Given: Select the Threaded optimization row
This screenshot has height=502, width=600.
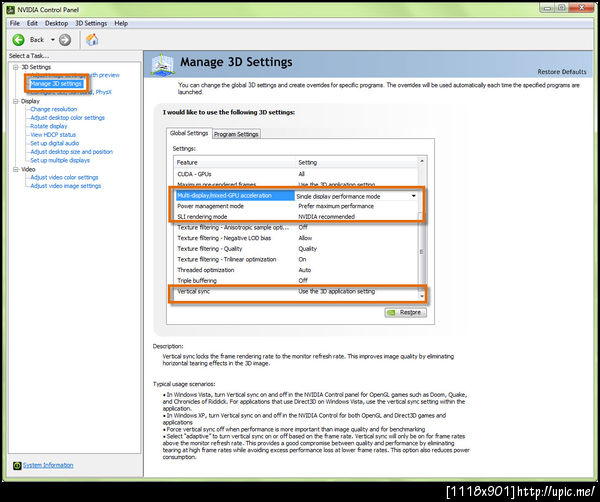Looking at the screenshot, I should click(x=297, y=270).
